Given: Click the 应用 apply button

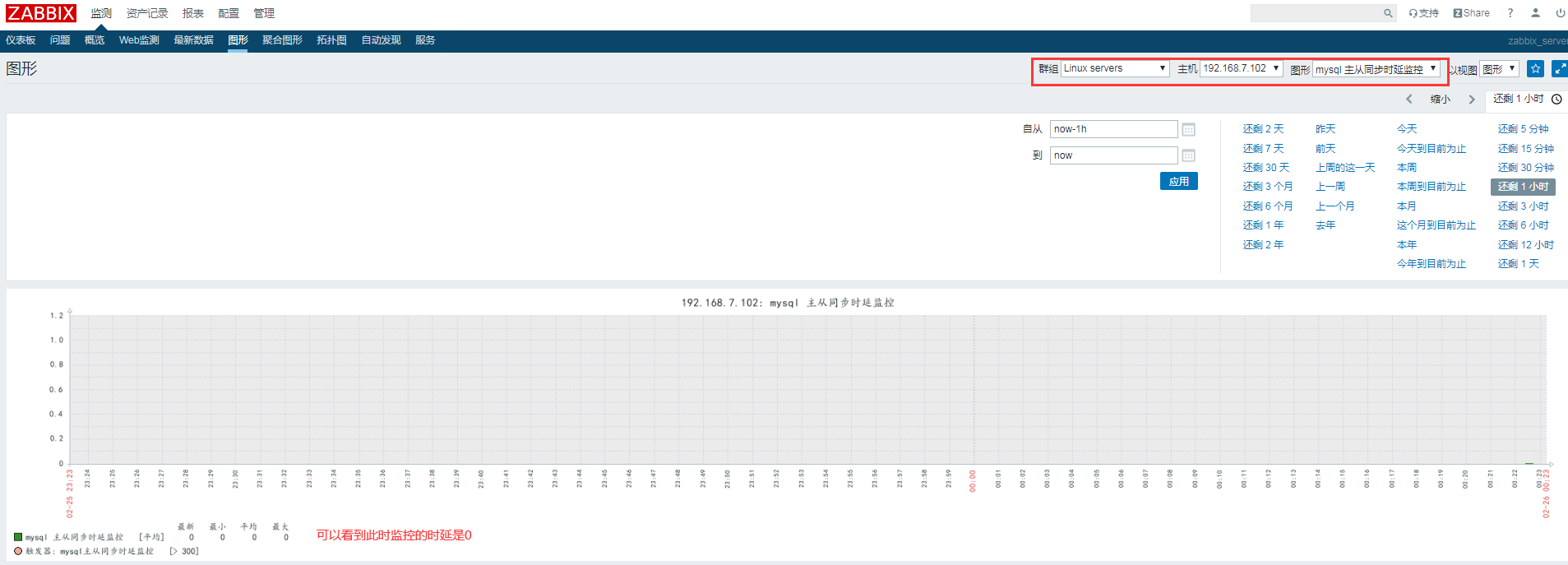Looking at the screenshot, I should (x=1179, y=181).
